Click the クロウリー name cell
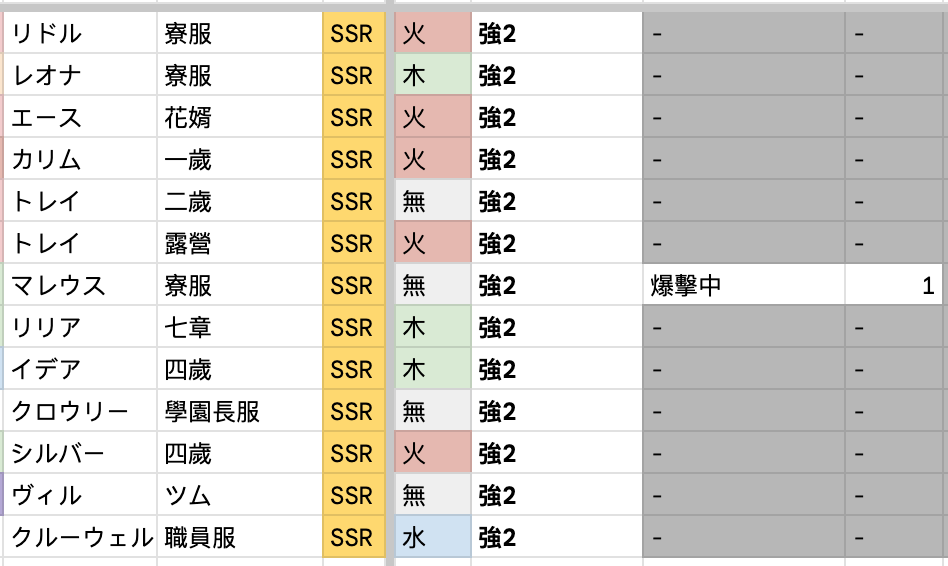This screenshot has height=566, width=948. click(80, 411)
